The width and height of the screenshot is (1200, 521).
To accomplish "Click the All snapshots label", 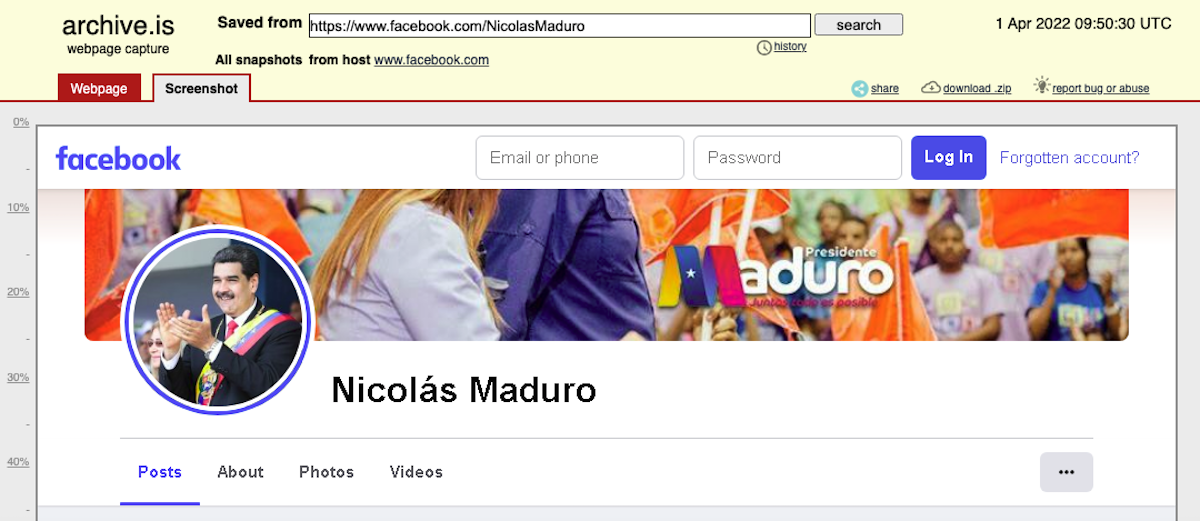I will [259, 60].
